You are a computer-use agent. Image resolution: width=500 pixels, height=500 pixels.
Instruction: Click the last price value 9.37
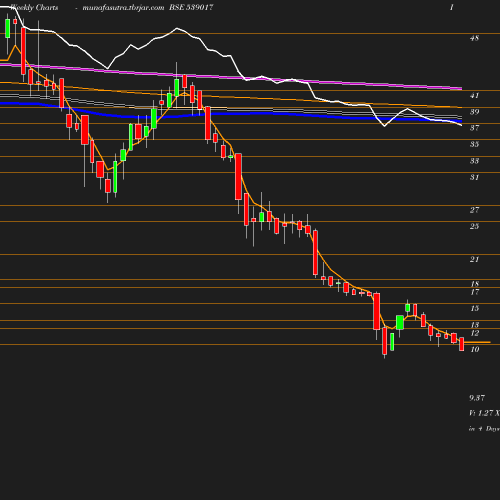pos(477,398)
